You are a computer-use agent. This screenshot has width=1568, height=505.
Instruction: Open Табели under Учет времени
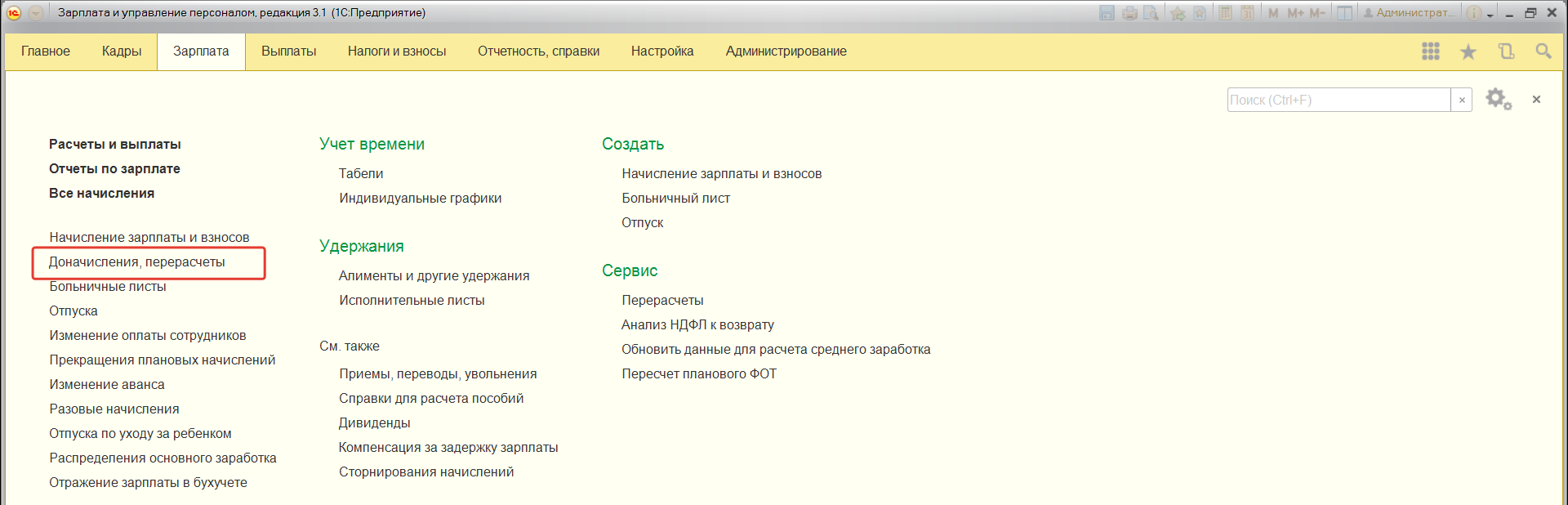click(x=361, y=173)
